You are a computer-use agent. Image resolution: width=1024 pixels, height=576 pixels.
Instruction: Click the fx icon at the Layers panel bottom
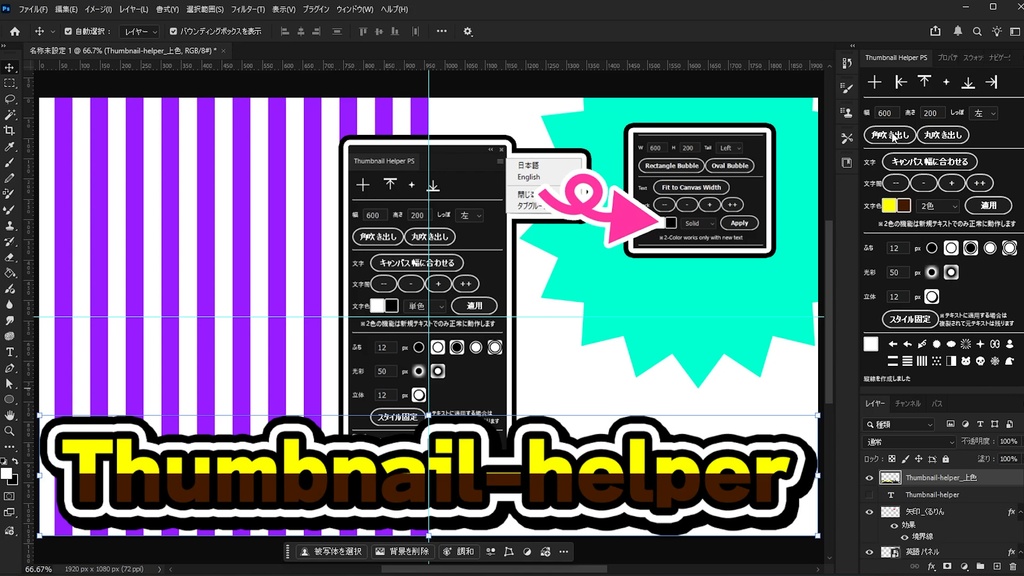[x=930, y=565]
